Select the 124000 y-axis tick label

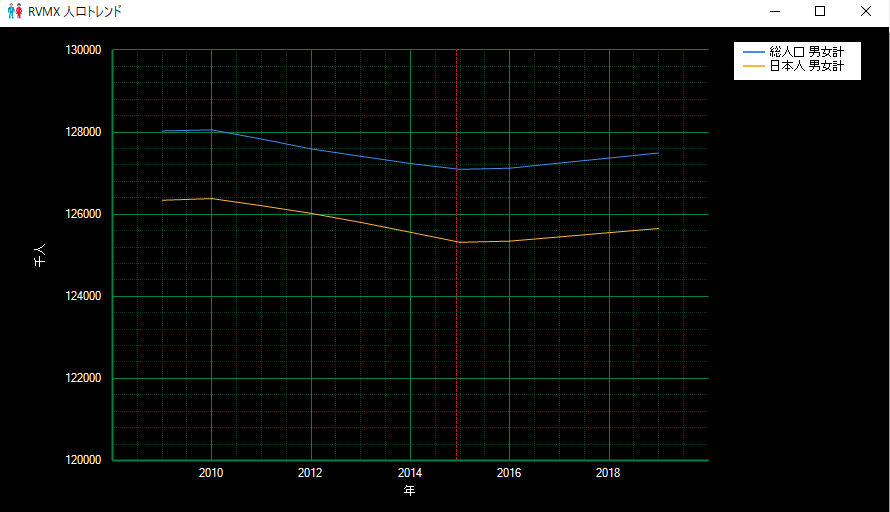click(83, 296)
